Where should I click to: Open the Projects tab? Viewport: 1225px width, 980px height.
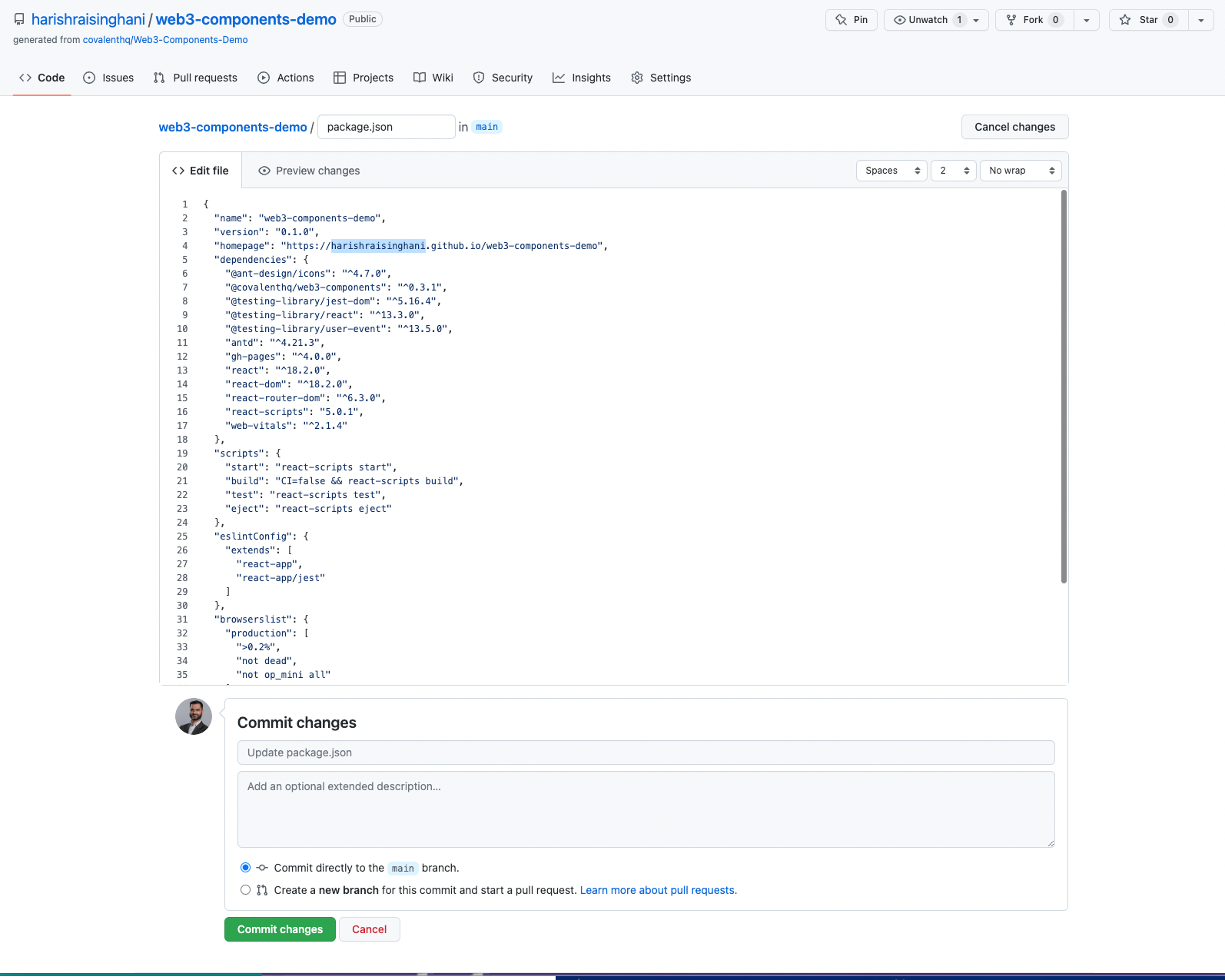coord(364,78)
